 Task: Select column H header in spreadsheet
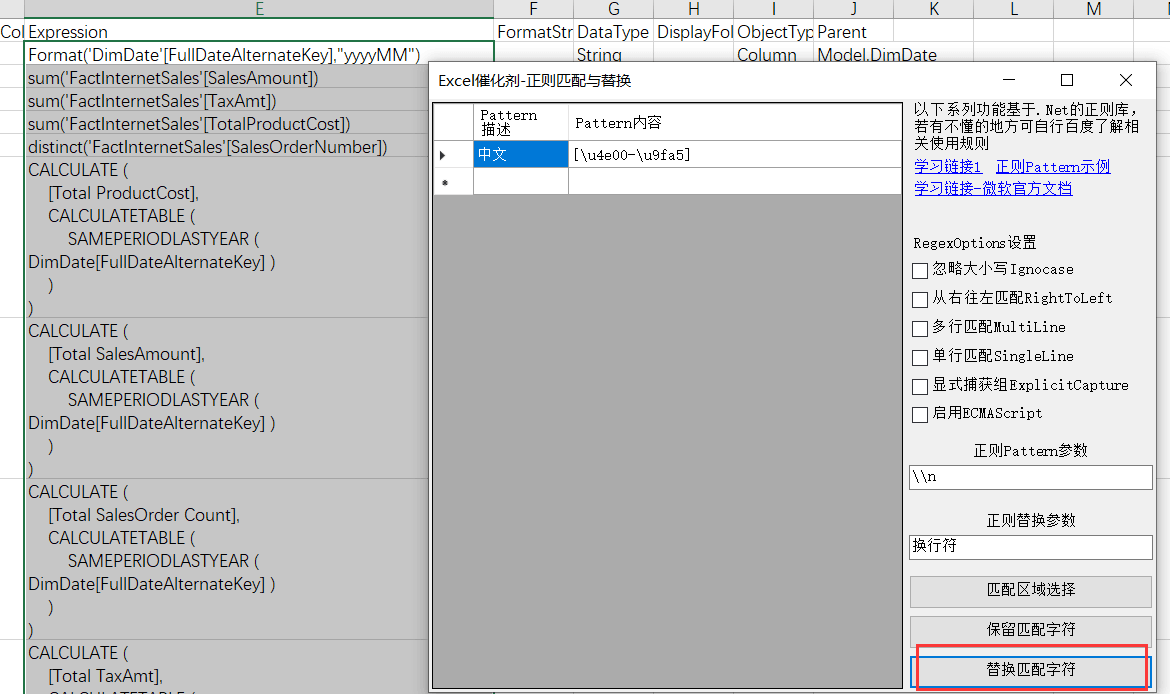[x=693, y=9]
